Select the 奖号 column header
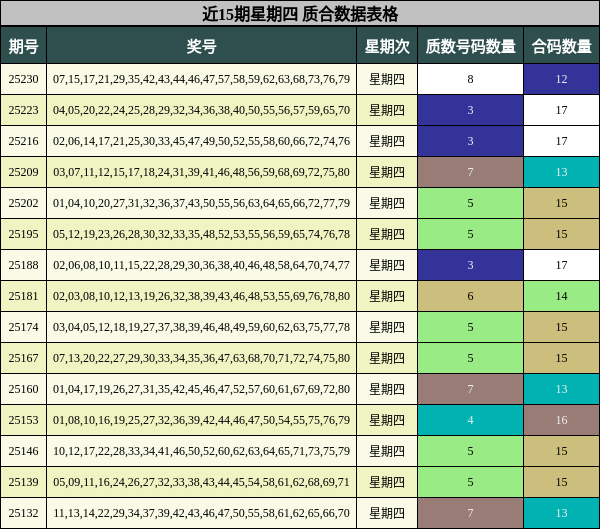 click(201, 47)
